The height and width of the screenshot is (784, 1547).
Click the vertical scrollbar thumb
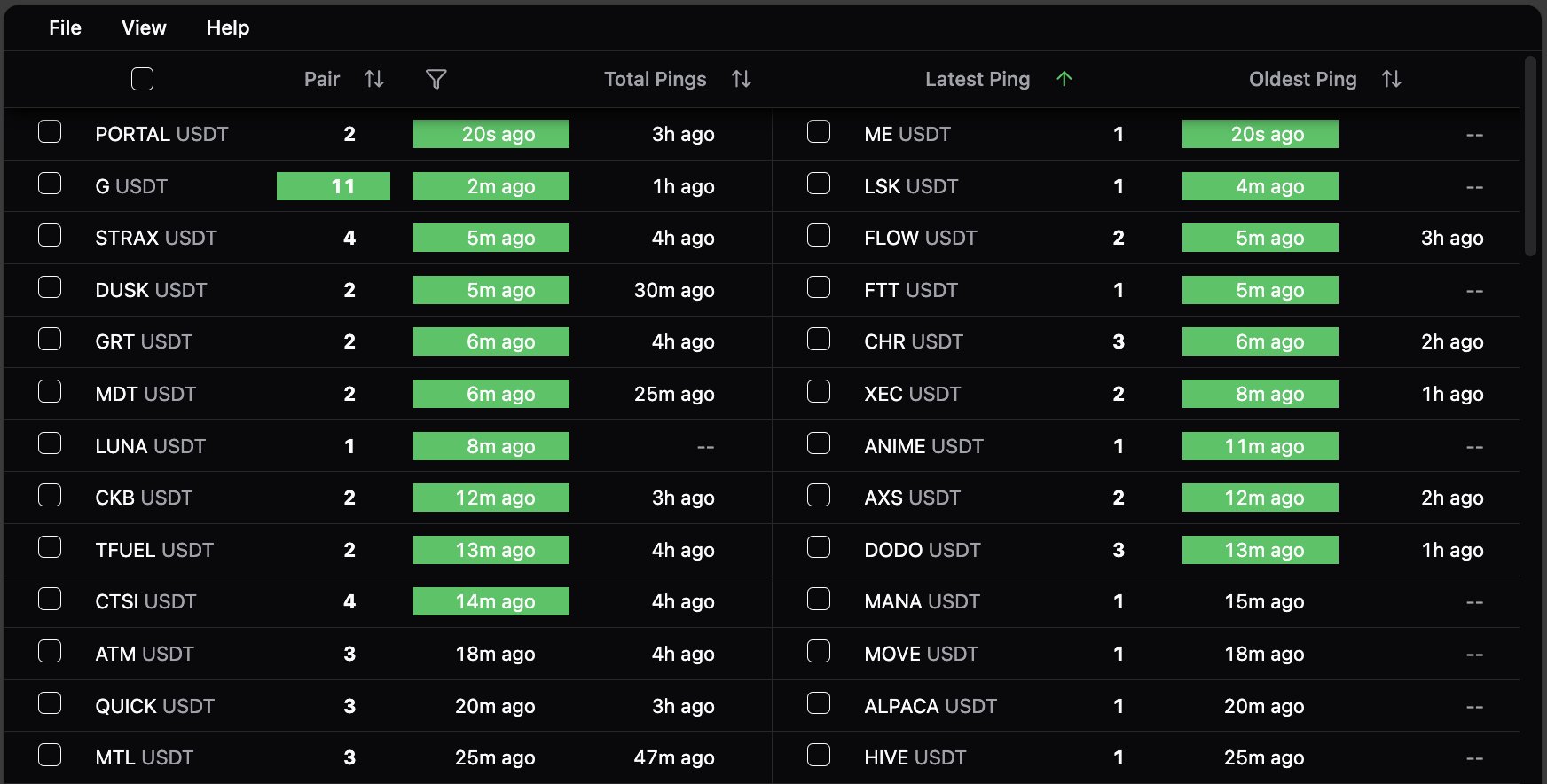pyautogui.click(x=1529, y=157)
